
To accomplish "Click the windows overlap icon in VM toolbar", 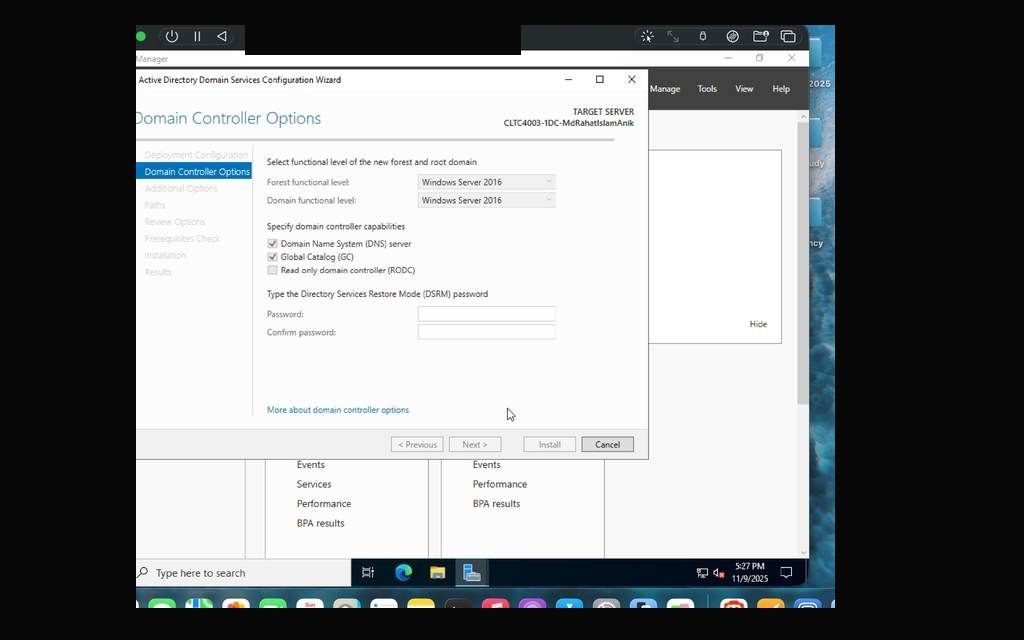I will pyautogui.click(x=788, y=37).
